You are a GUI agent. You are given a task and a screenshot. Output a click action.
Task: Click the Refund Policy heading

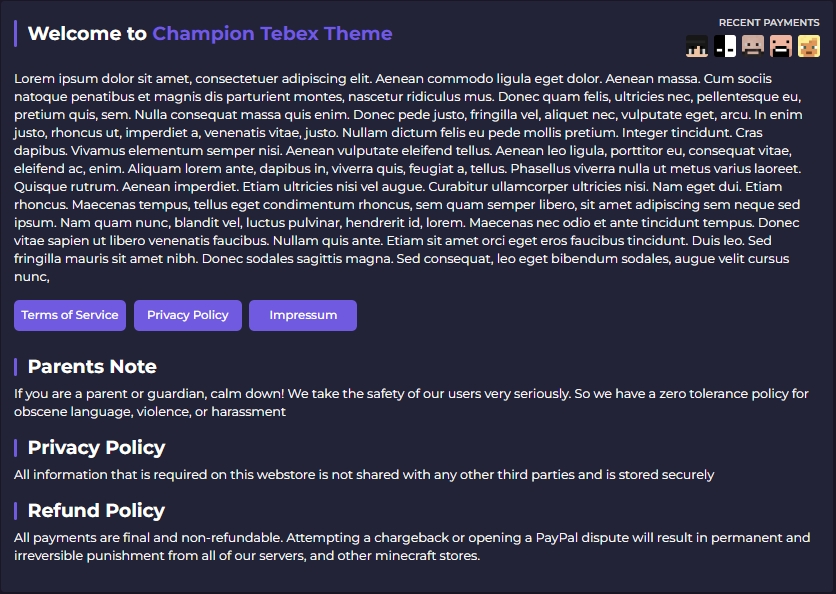[96, 510]
